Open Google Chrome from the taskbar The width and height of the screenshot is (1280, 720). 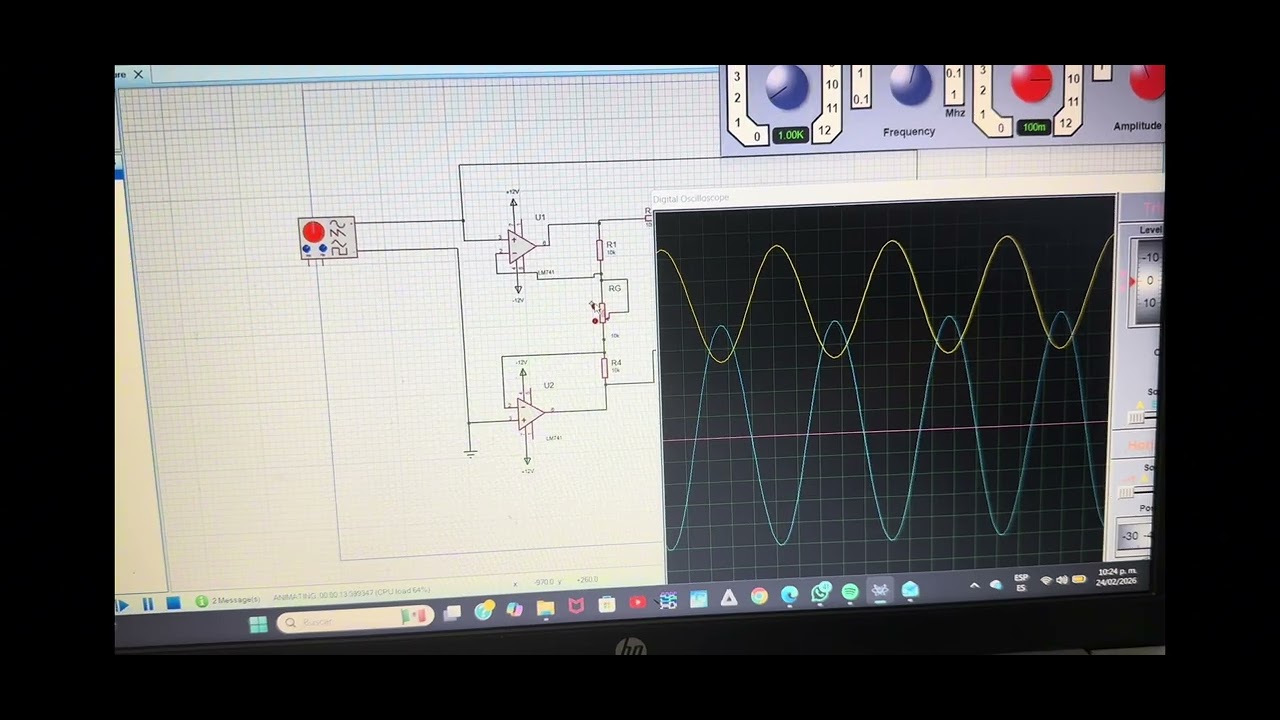759,596
